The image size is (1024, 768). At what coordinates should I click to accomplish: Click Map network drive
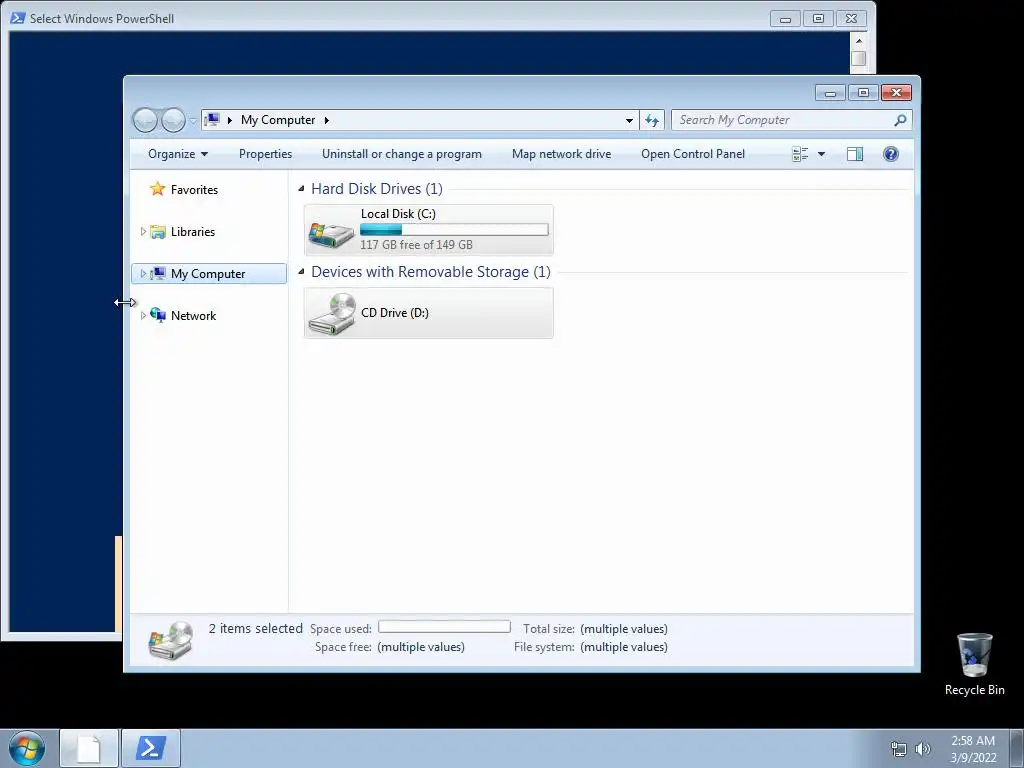pyautogui.click(x=562, y=154)
